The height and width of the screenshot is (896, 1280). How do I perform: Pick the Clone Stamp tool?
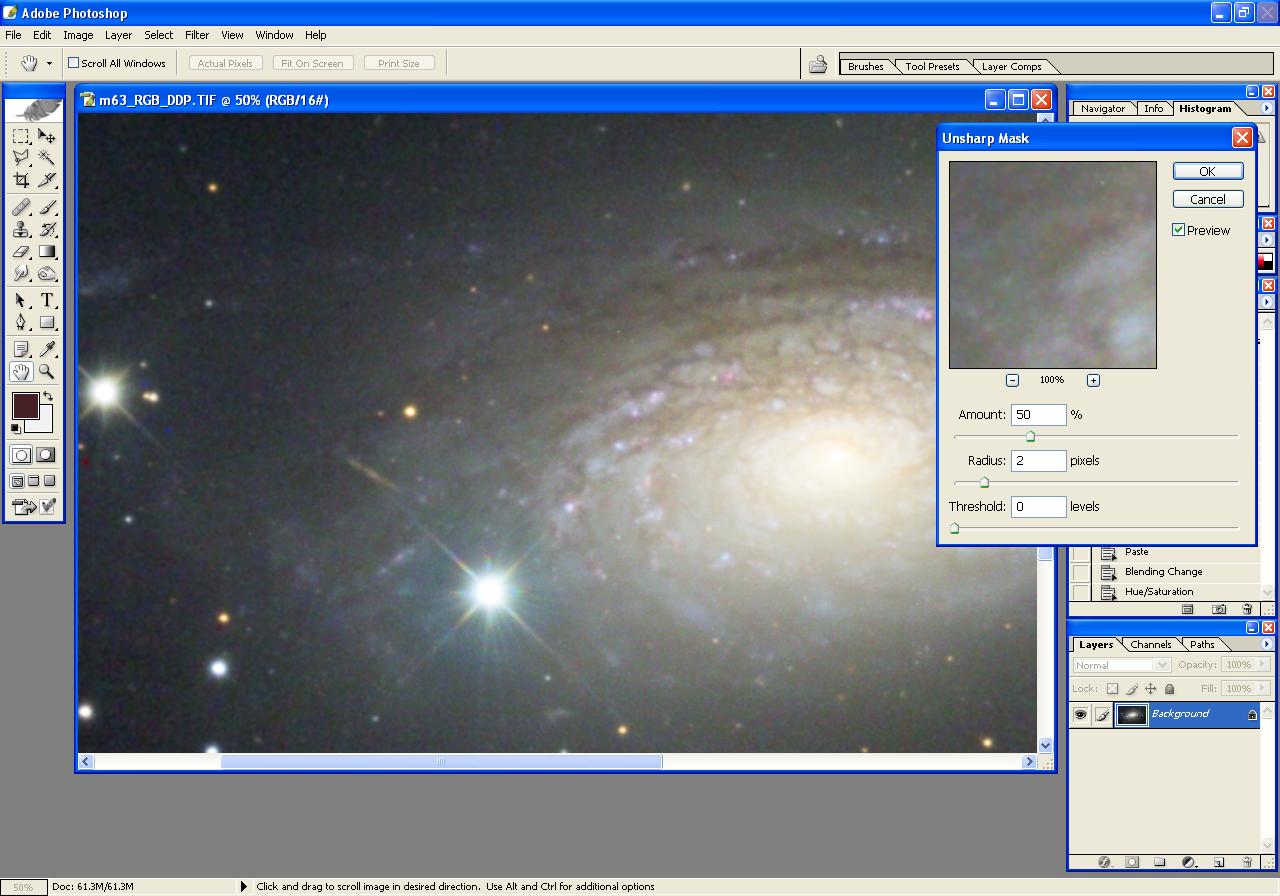(21, 230)
